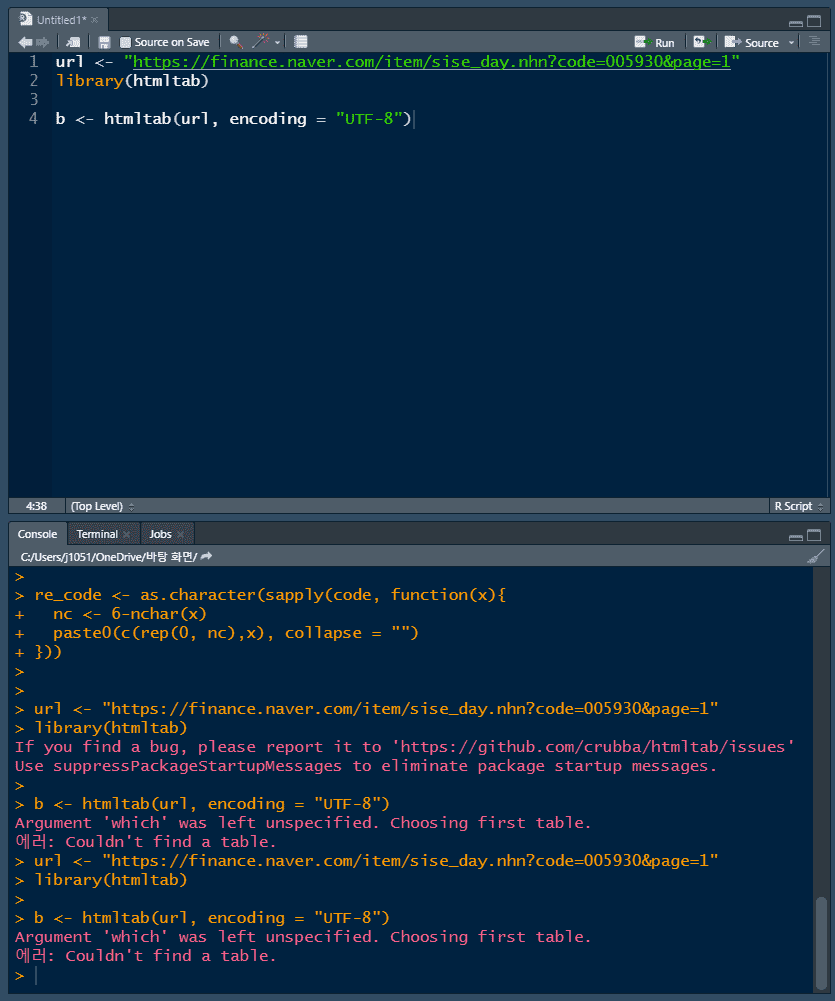Open the Compile Report notebook icon
The image size is (835, 1001).
point(301,42)
